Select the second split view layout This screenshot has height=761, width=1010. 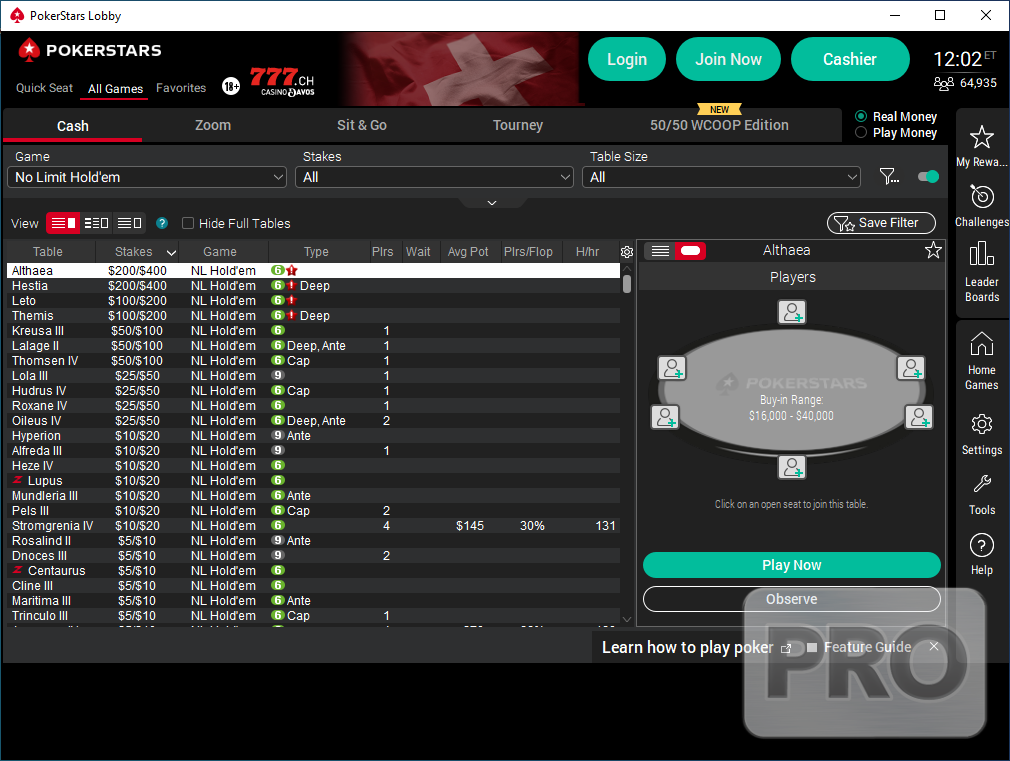(96, 223)
